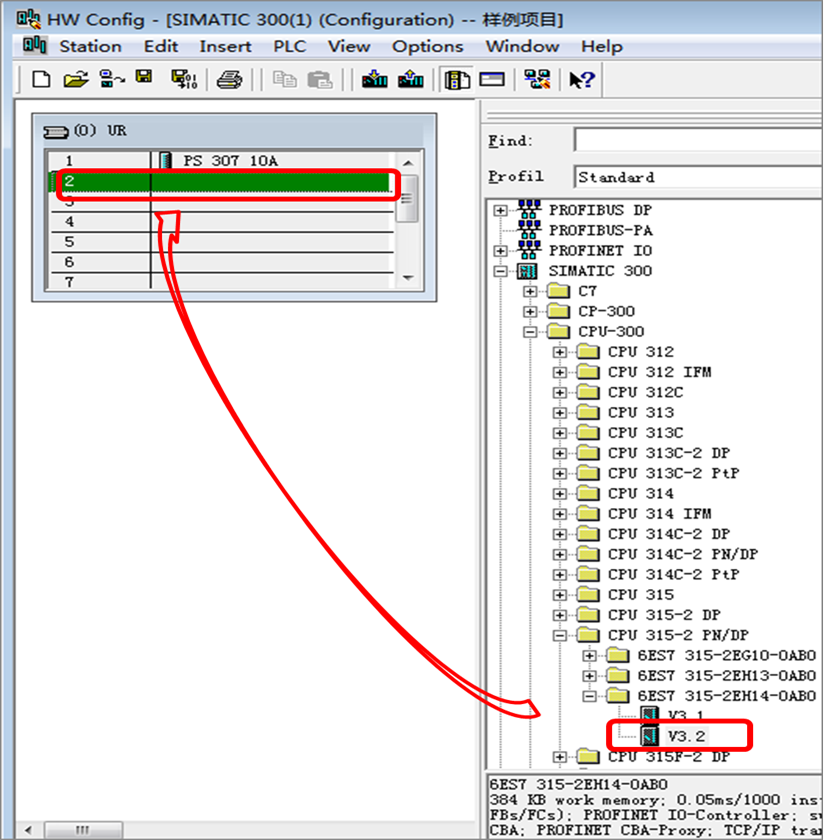This screenshot has height=840, width=824.
Task: Select rack slot 4 row
Action: coord(222,222)
